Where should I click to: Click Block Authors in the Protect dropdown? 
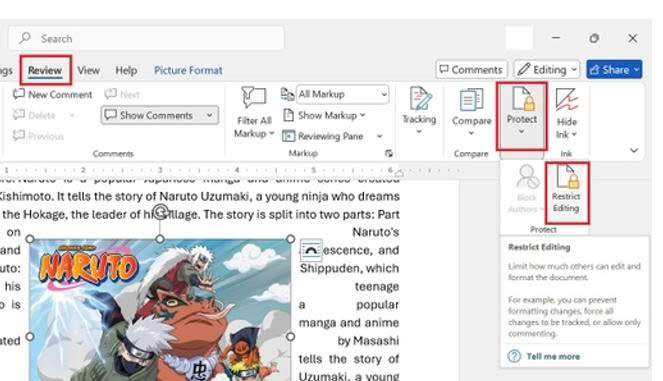[x=526, y=189]
